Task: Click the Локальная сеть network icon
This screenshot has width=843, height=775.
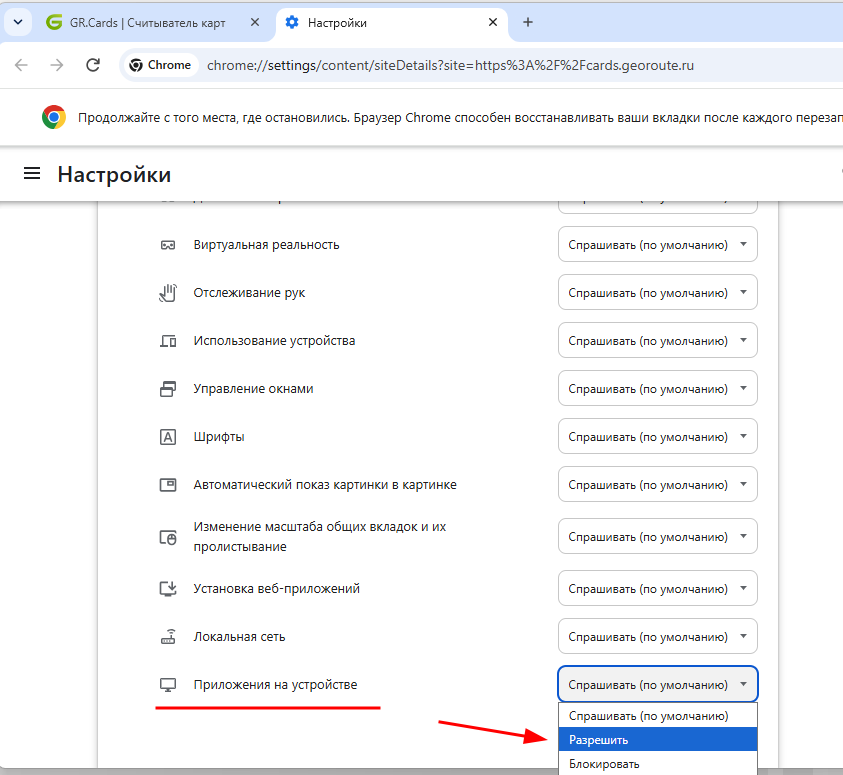Action: [x=168, y=637]
